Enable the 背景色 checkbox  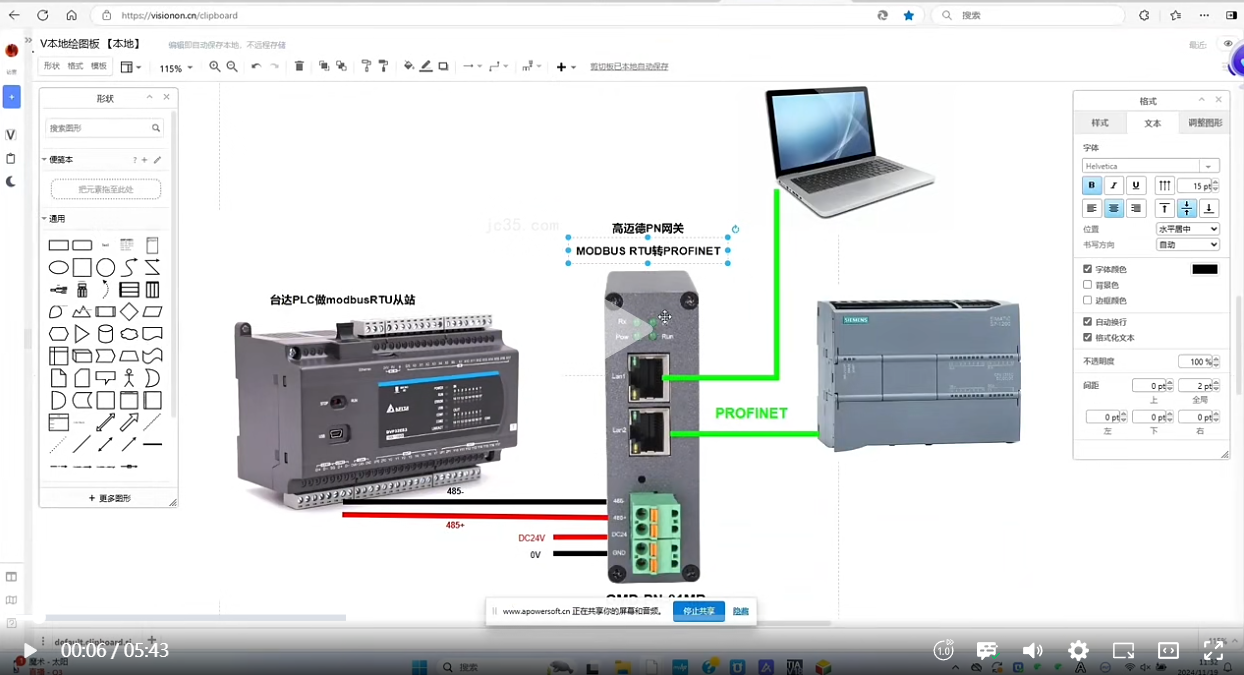1088,285
